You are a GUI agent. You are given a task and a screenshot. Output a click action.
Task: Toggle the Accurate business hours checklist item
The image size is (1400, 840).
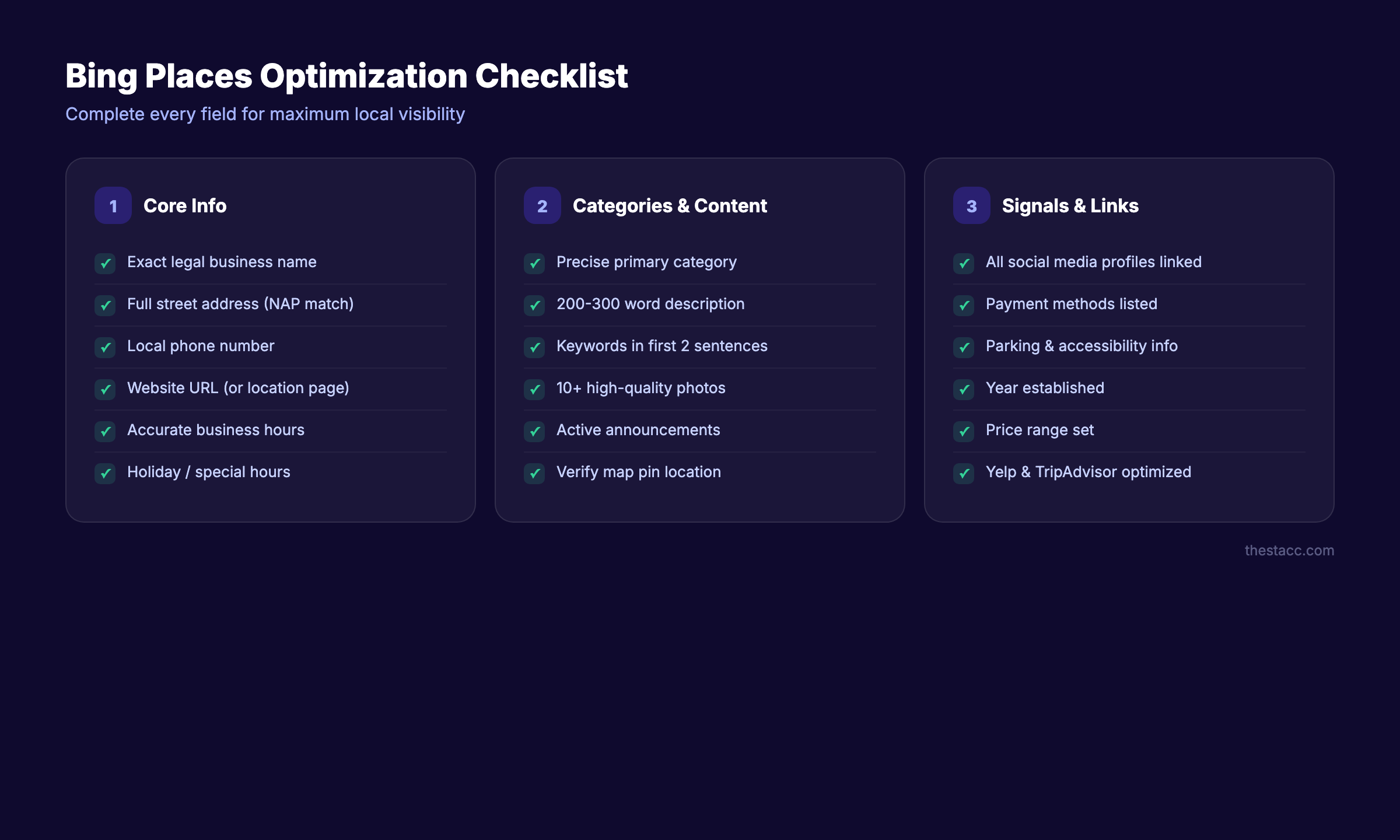(x=216, y=430)
